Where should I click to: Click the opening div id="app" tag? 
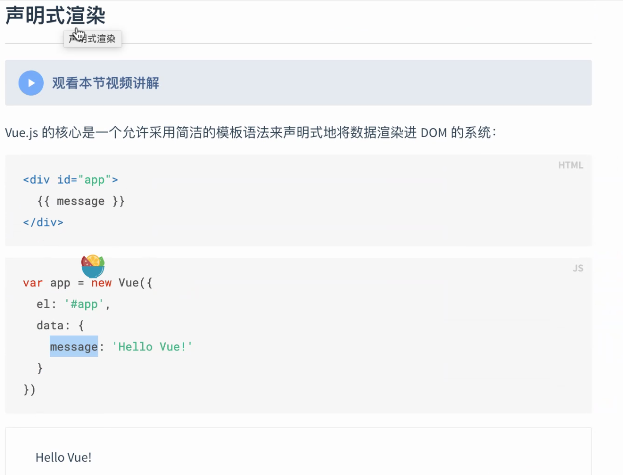click(70, 180)
